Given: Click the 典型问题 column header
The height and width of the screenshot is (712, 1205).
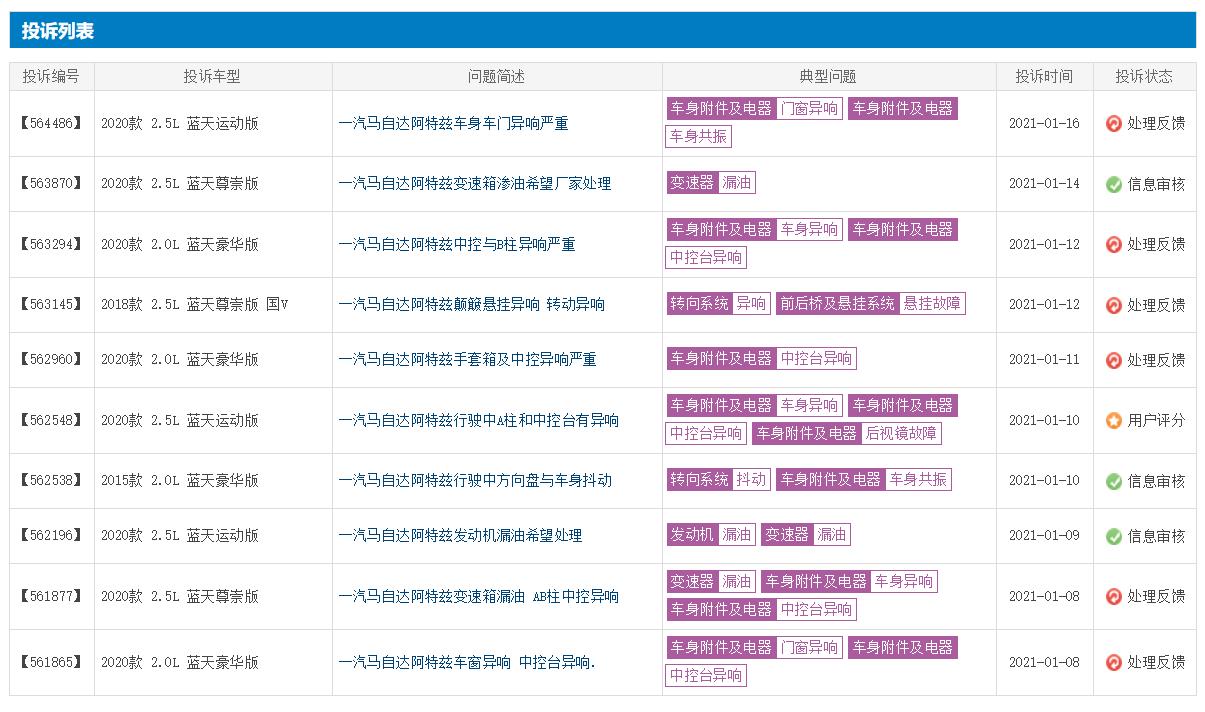Looking at the screenshot, I should click(828, 76).
